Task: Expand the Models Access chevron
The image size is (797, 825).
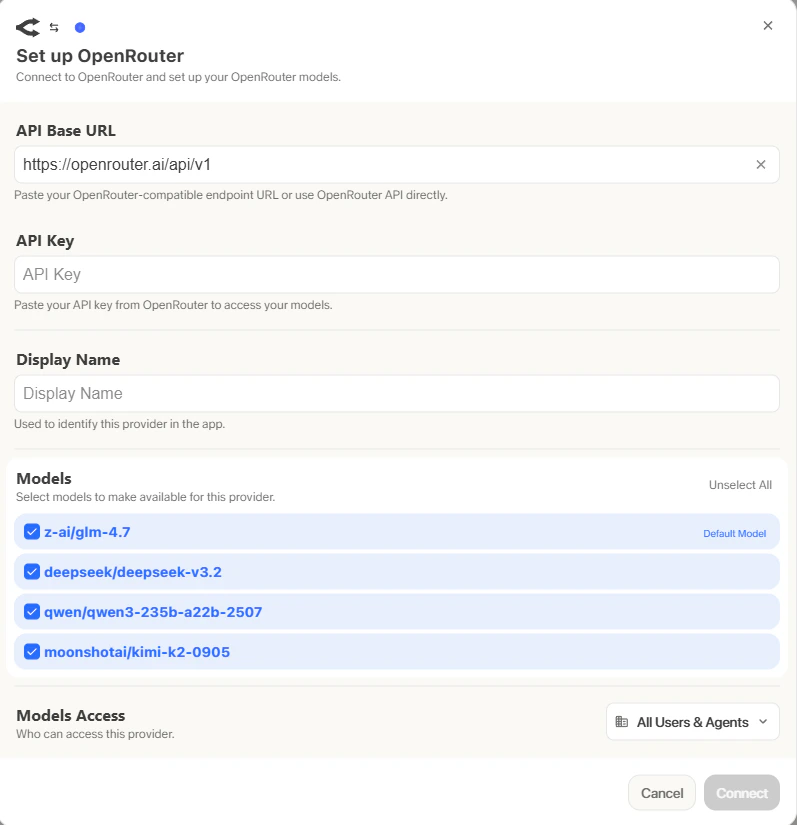Action: pyautogui.click(x=765, y=721)
